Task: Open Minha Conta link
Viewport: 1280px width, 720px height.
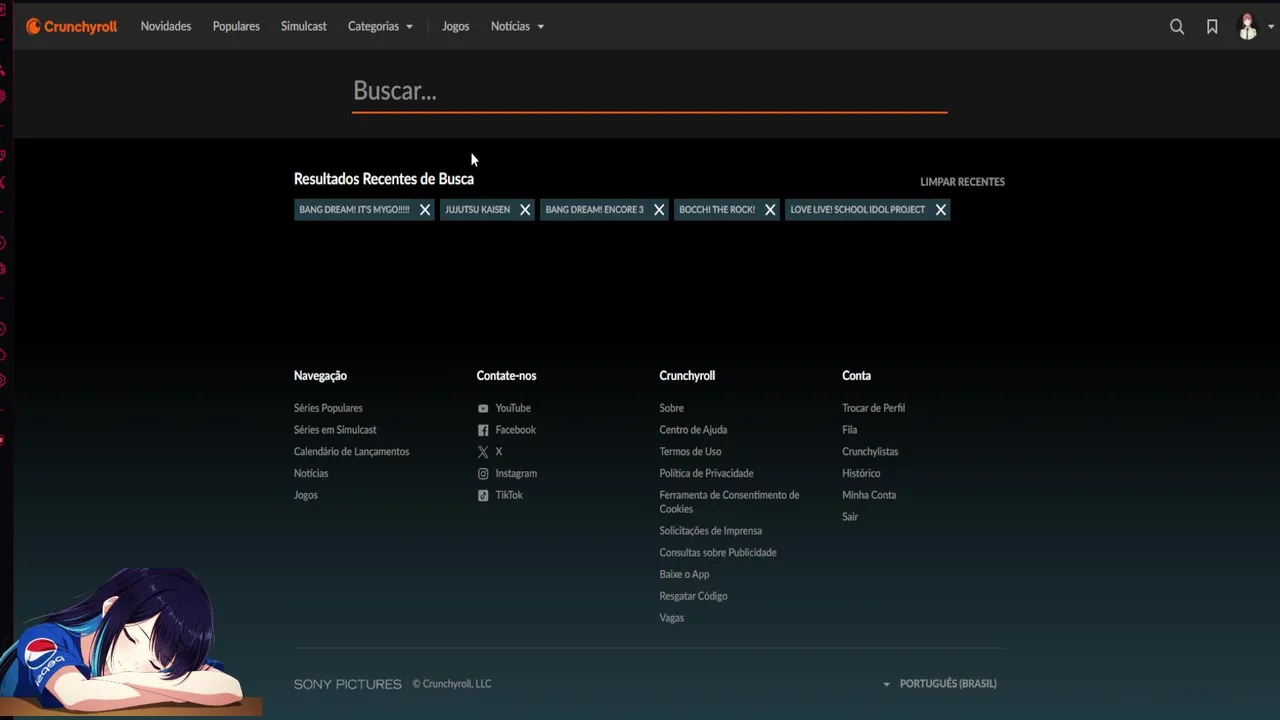Action: point(869,495)
